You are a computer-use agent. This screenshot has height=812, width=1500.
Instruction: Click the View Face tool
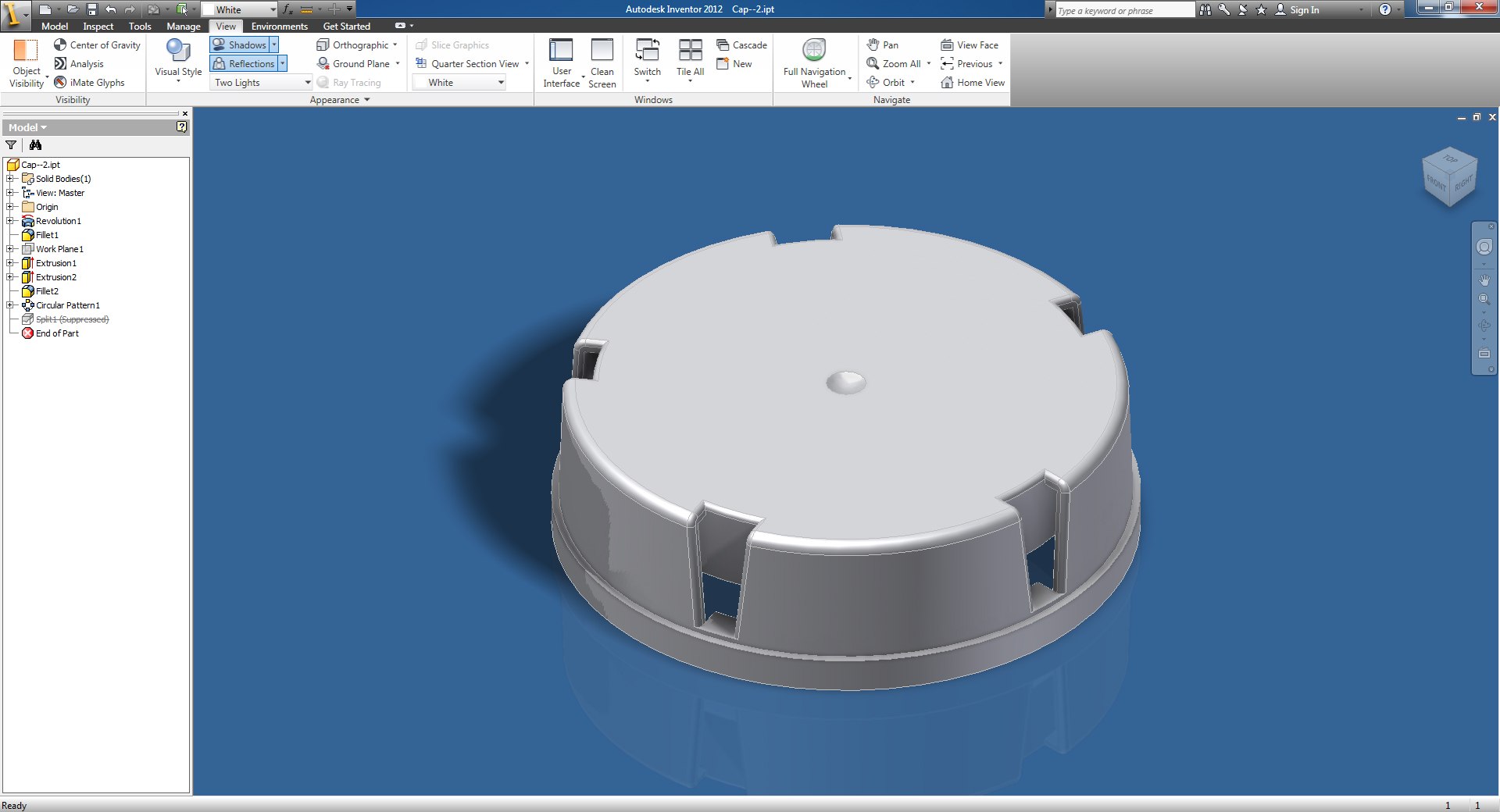(970, 45)
